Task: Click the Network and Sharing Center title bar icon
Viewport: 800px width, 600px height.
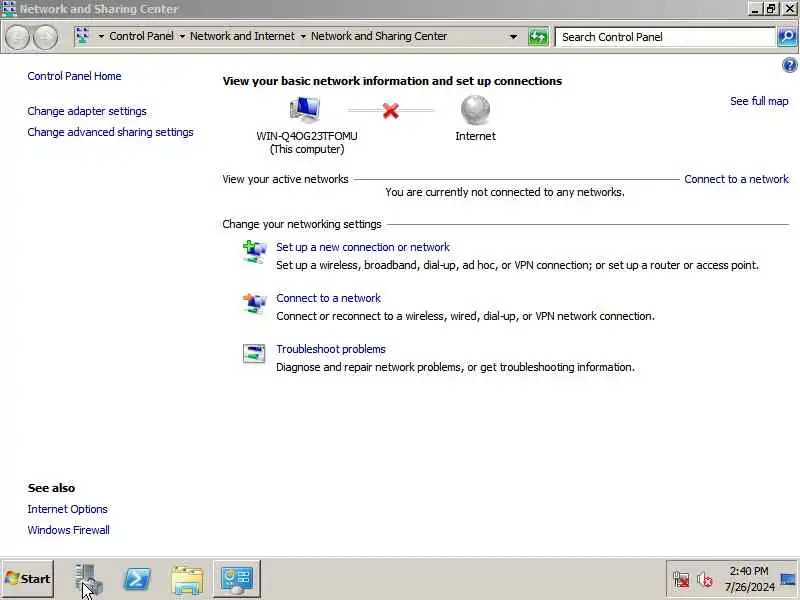Action: pyautogui.click(x=9, y=9)
